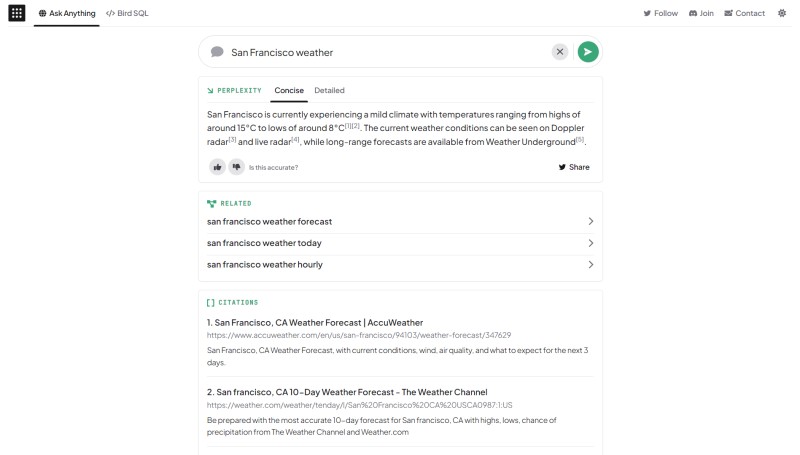Open the apps grid menu icon
The width and height of the screenshot is (800, 455).
pos(17,13)
